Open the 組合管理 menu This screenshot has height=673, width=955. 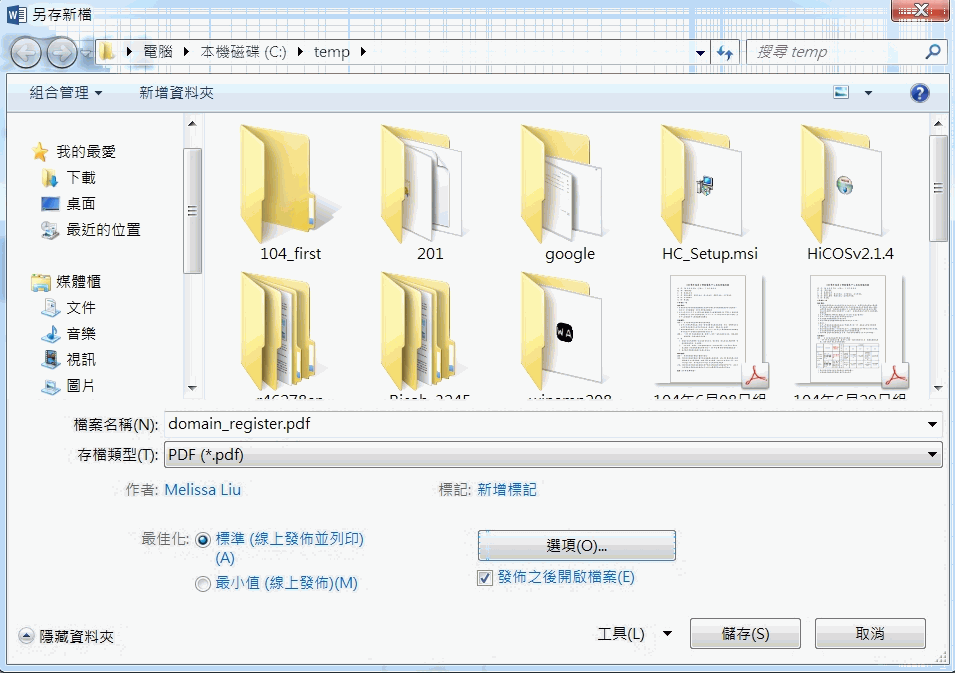(x=66, y=93)
